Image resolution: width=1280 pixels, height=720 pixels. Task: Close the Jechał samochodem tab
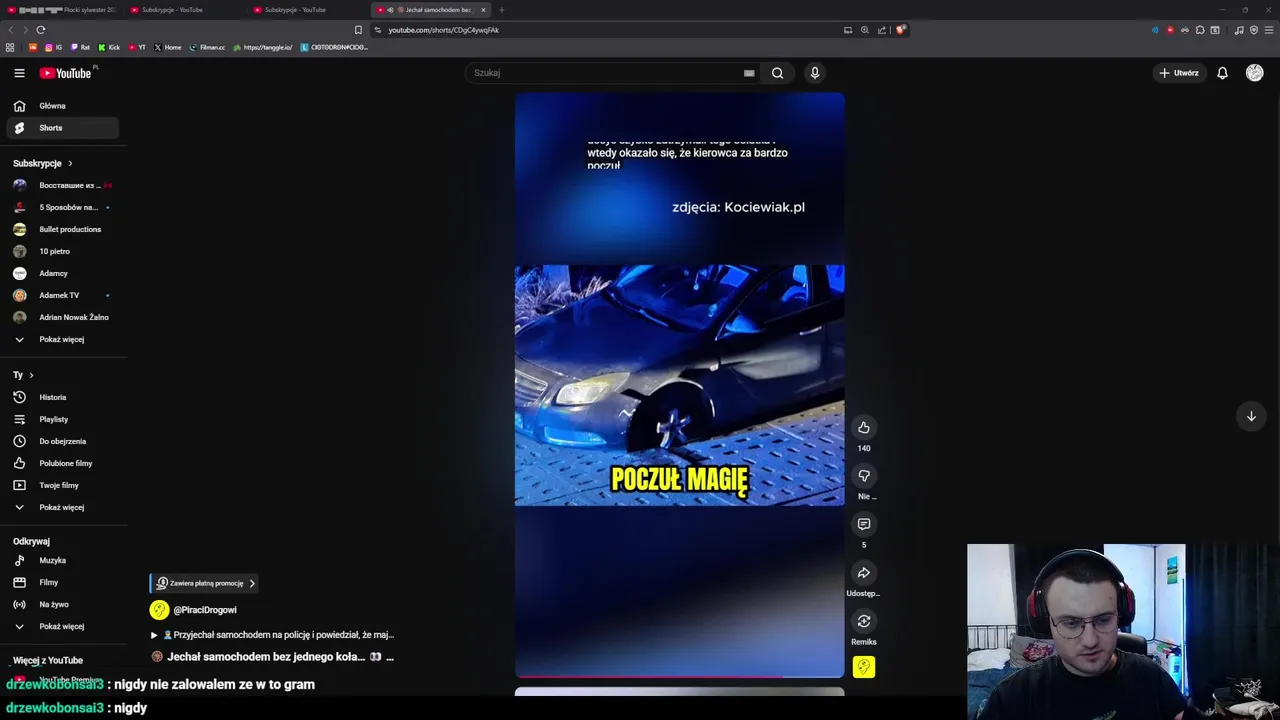[x=483, y=10]
